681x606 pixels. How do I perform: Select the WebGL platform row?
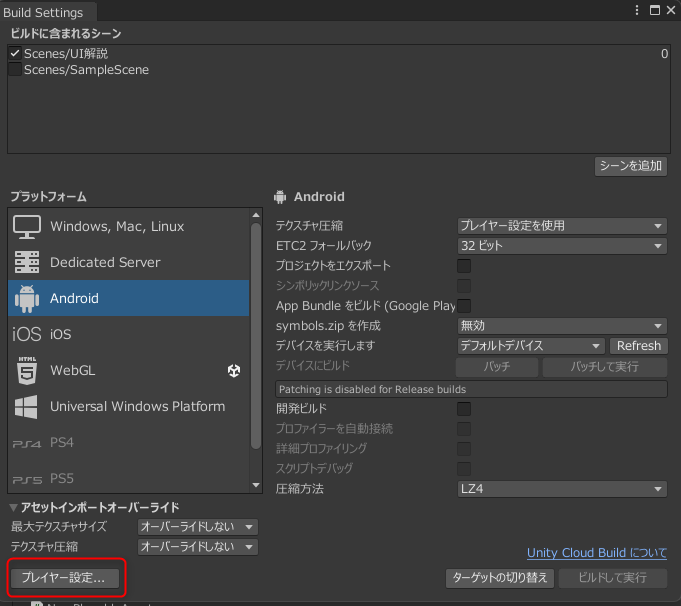pos(129,371)
